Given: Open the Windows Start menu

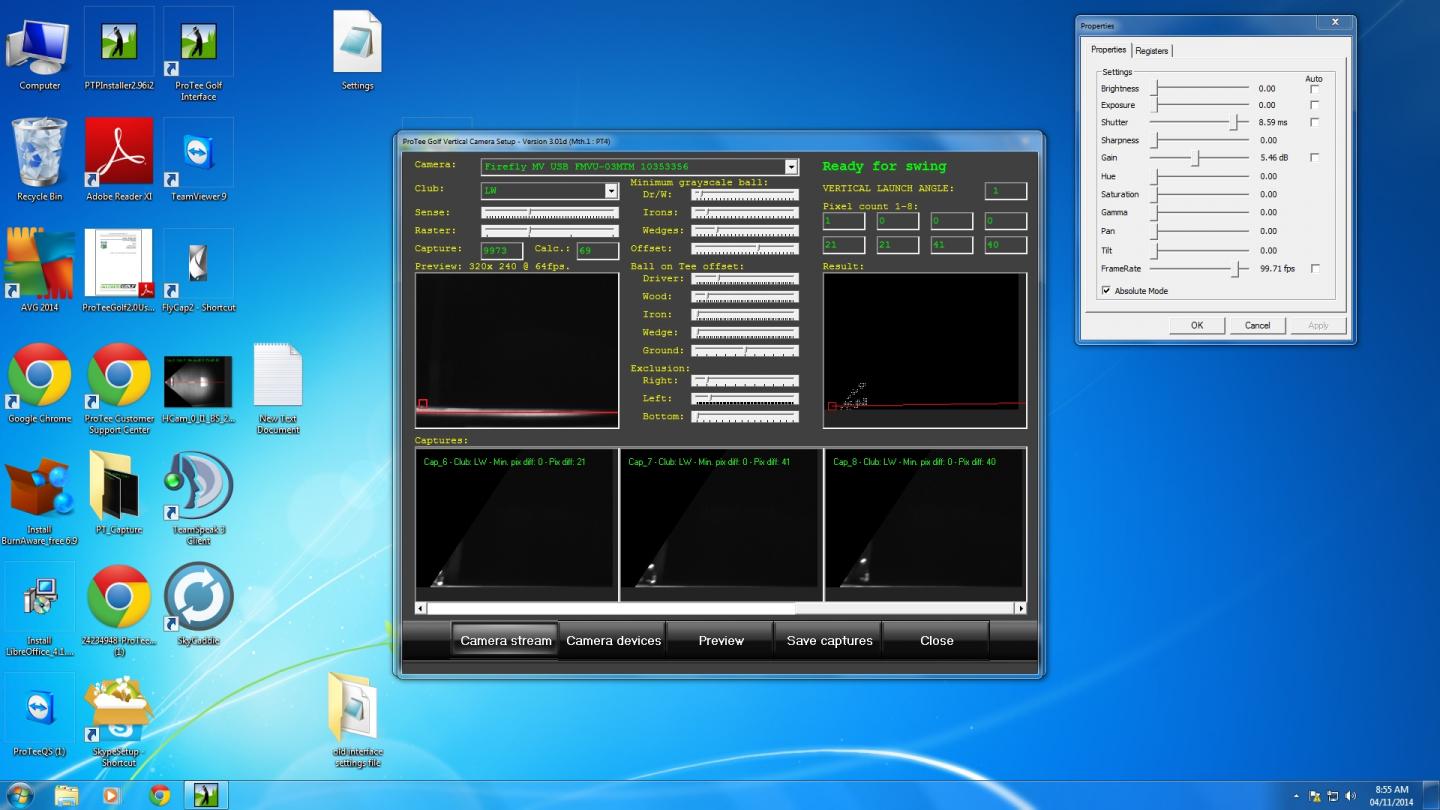Looking at the screenshot, I should [20, 796].
